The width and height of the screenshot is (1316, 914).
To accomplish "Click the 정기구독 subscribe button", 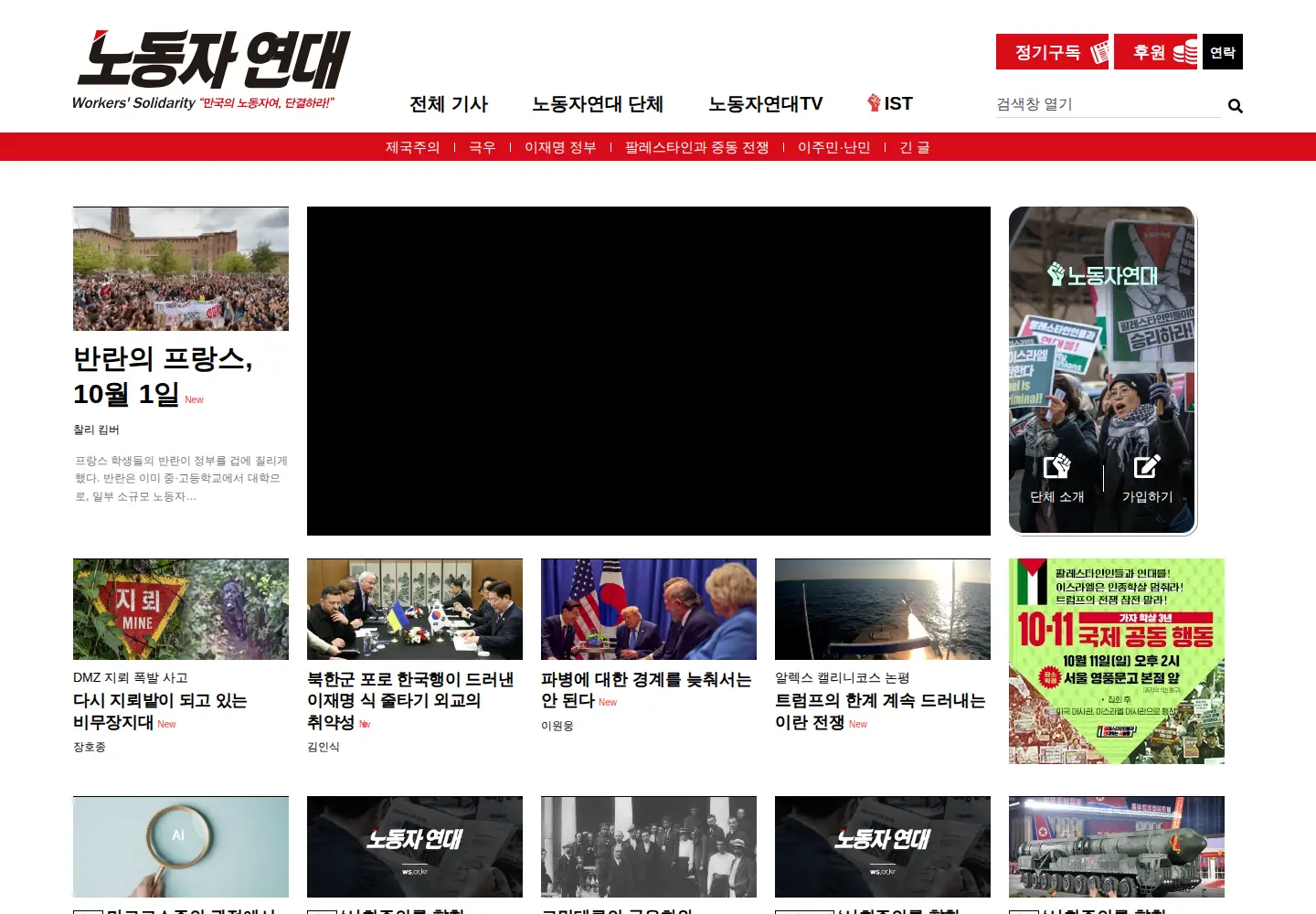I will 1052,52.
